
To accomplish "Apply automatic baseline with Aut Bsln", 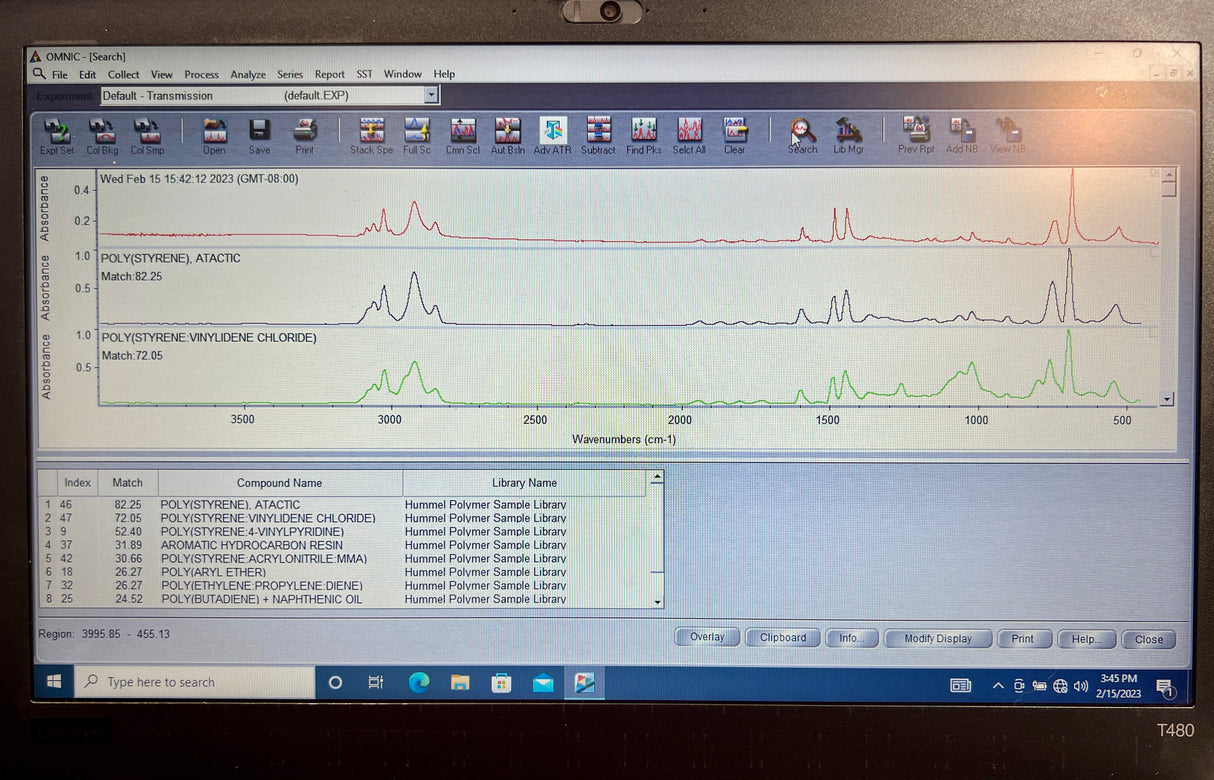I will pos(507,134).
